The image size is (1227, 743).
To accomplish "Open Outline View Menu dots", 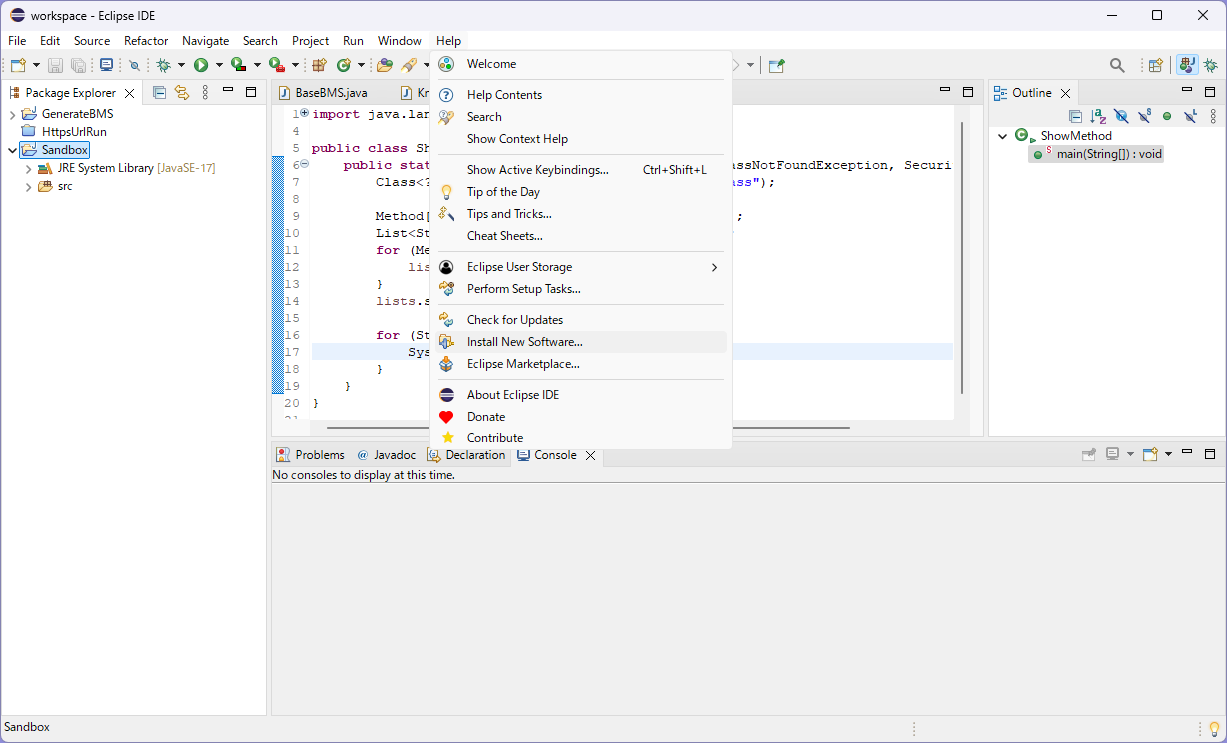I will [x=1213, y=116].
